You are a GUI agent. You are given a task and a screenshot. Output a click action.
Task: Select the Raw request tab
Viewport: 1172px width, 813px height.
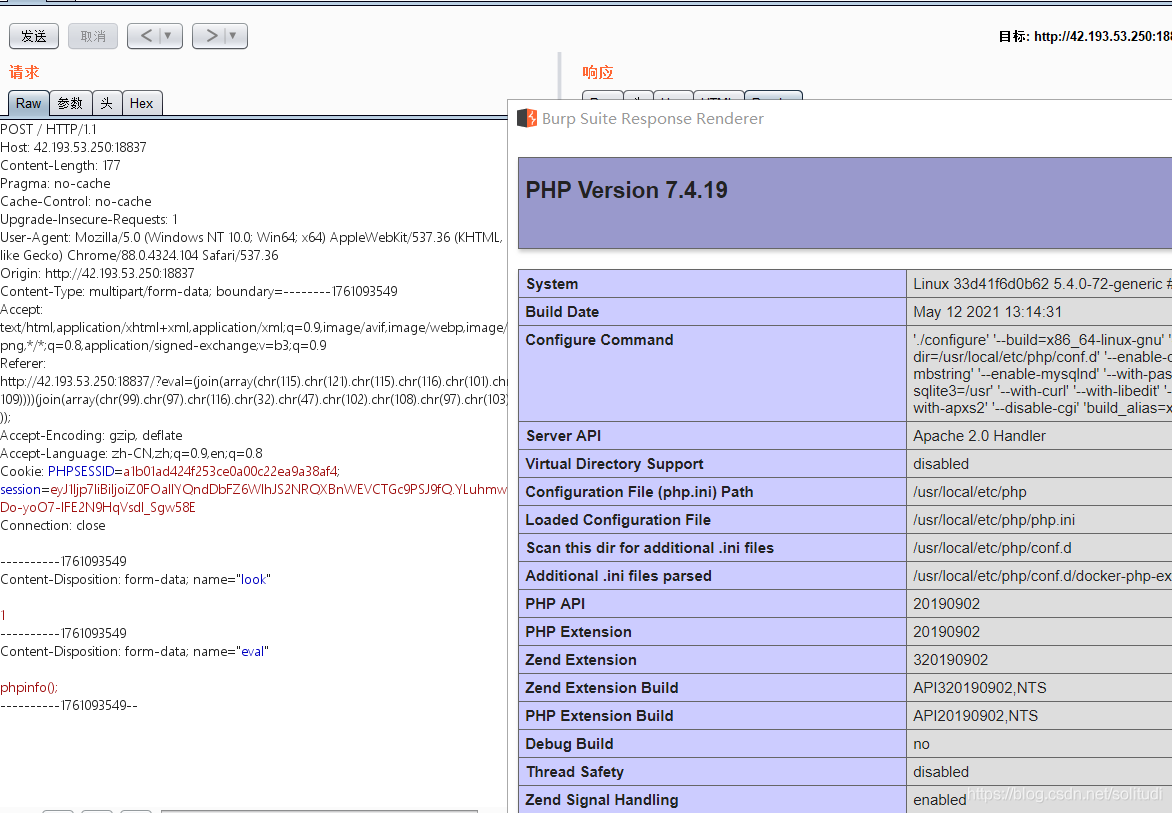(x=28, y=103)
